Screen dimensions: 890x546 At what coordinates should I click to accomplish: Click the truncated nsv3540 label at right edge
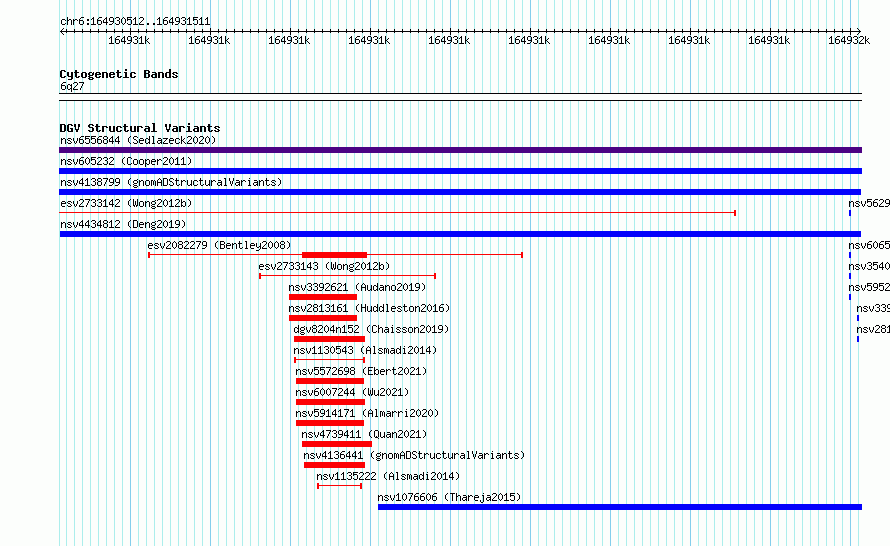[869, 266]
